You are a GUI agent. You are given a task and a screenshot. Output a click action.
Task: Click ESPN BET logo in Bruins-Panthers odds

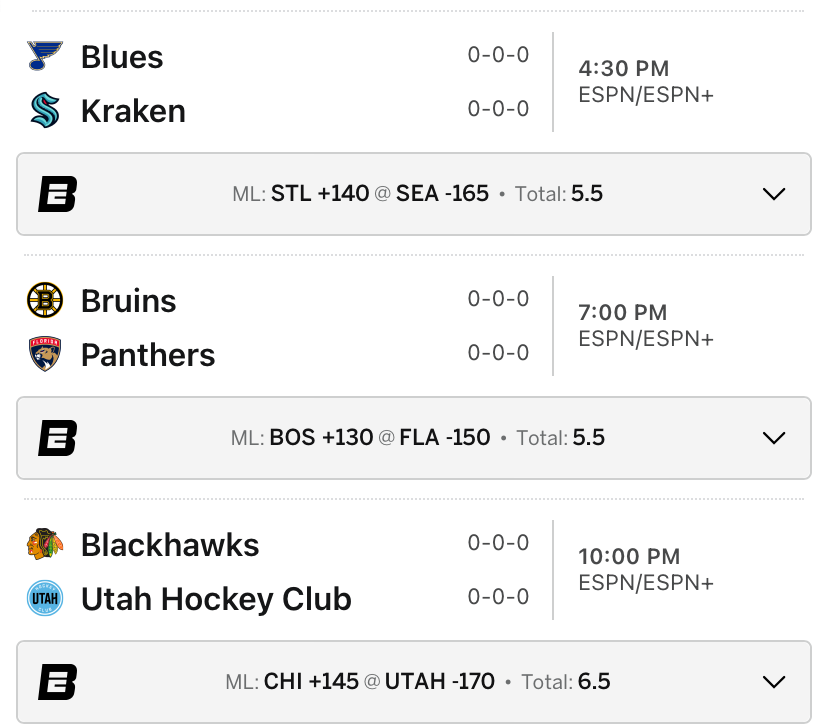click(58, 438)
